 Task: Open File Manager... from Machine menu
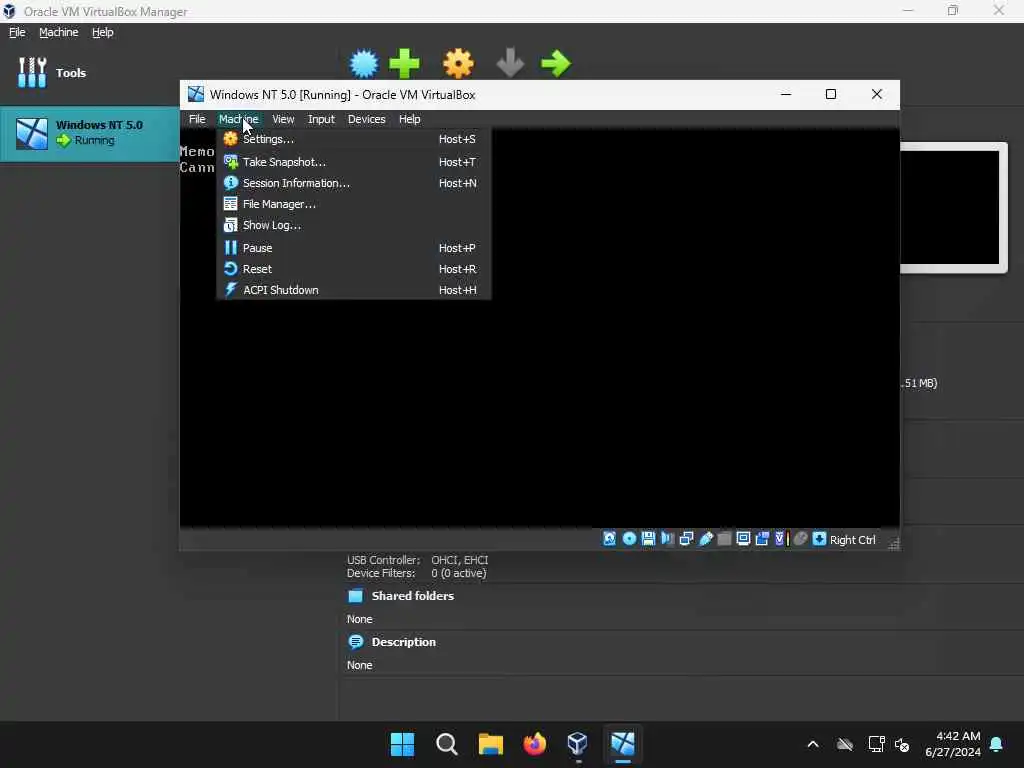[353, 204]
